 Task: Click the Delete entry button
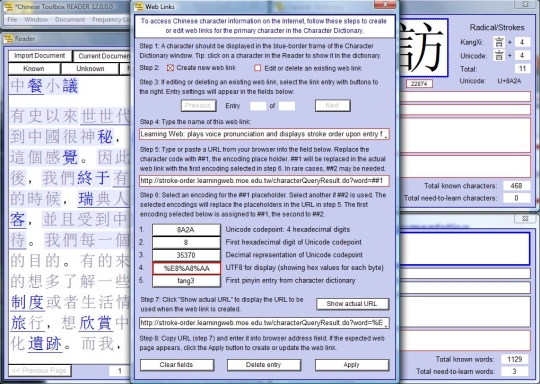(x=264, y=365)
